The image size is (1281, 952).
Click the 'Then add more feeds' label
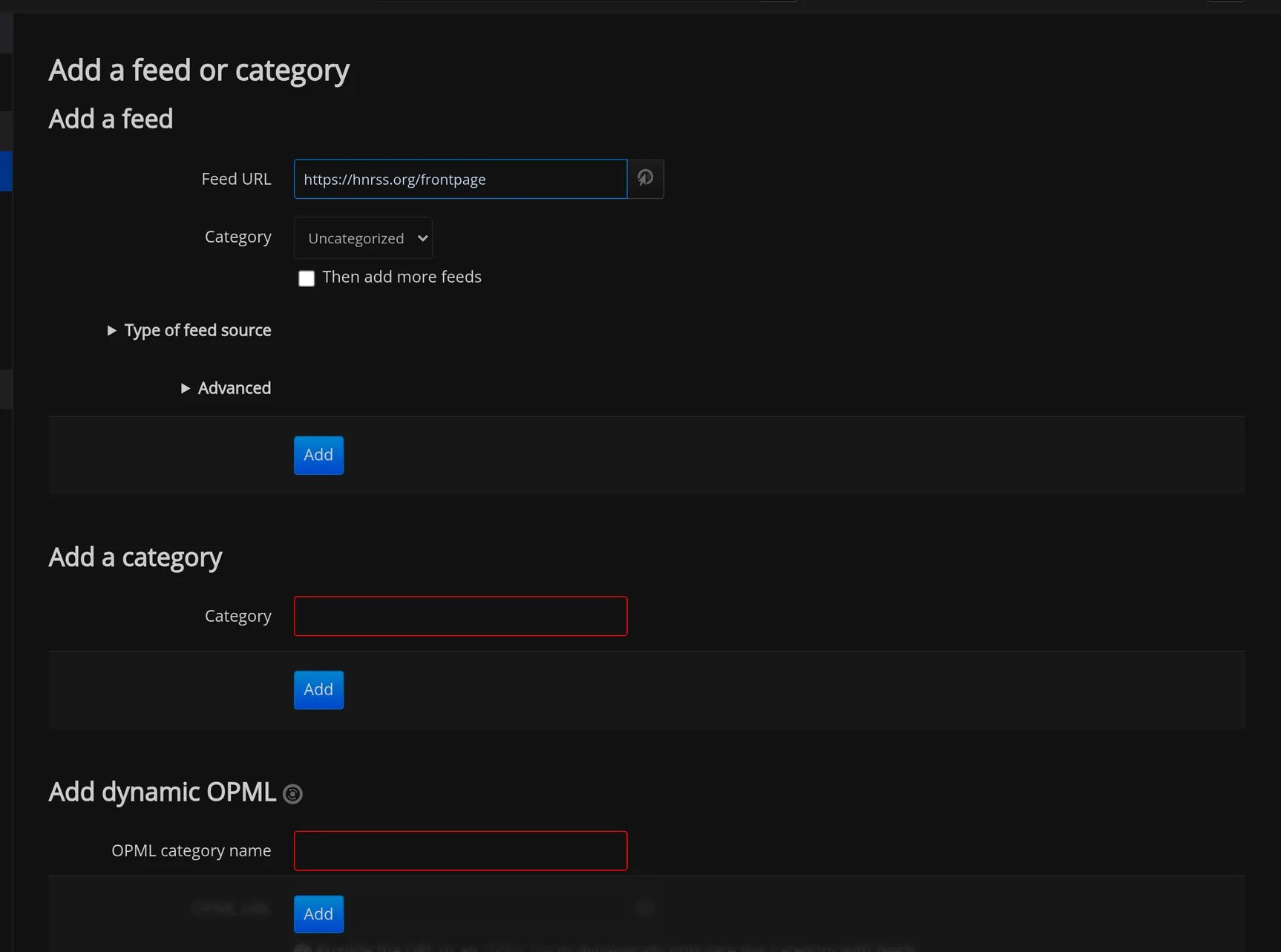tap(402, 277)
